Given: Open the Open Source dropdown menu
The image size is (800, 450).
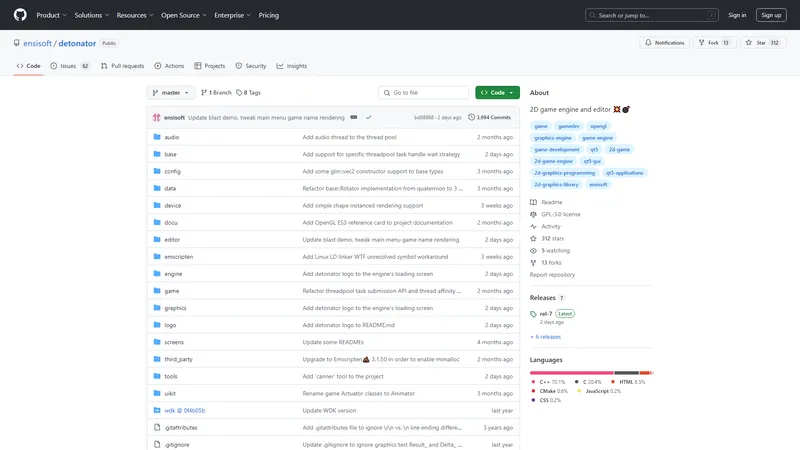Looking at the screenshot, I should [184, 15].
